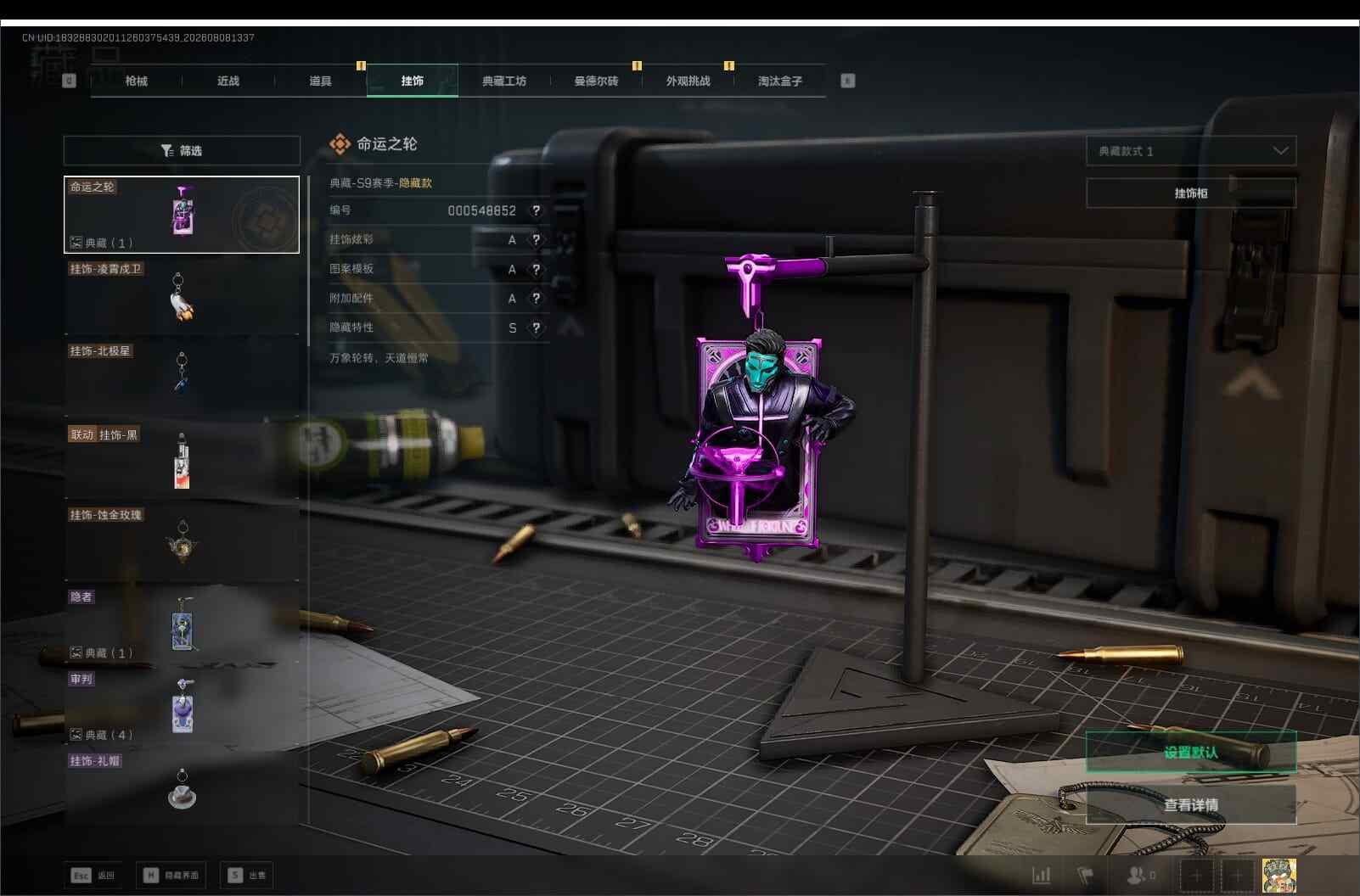Click the 典藏 icon on 隐者 card
Image resolution: width=1360 pixels, height=896 pixels.
coord(76,652)
